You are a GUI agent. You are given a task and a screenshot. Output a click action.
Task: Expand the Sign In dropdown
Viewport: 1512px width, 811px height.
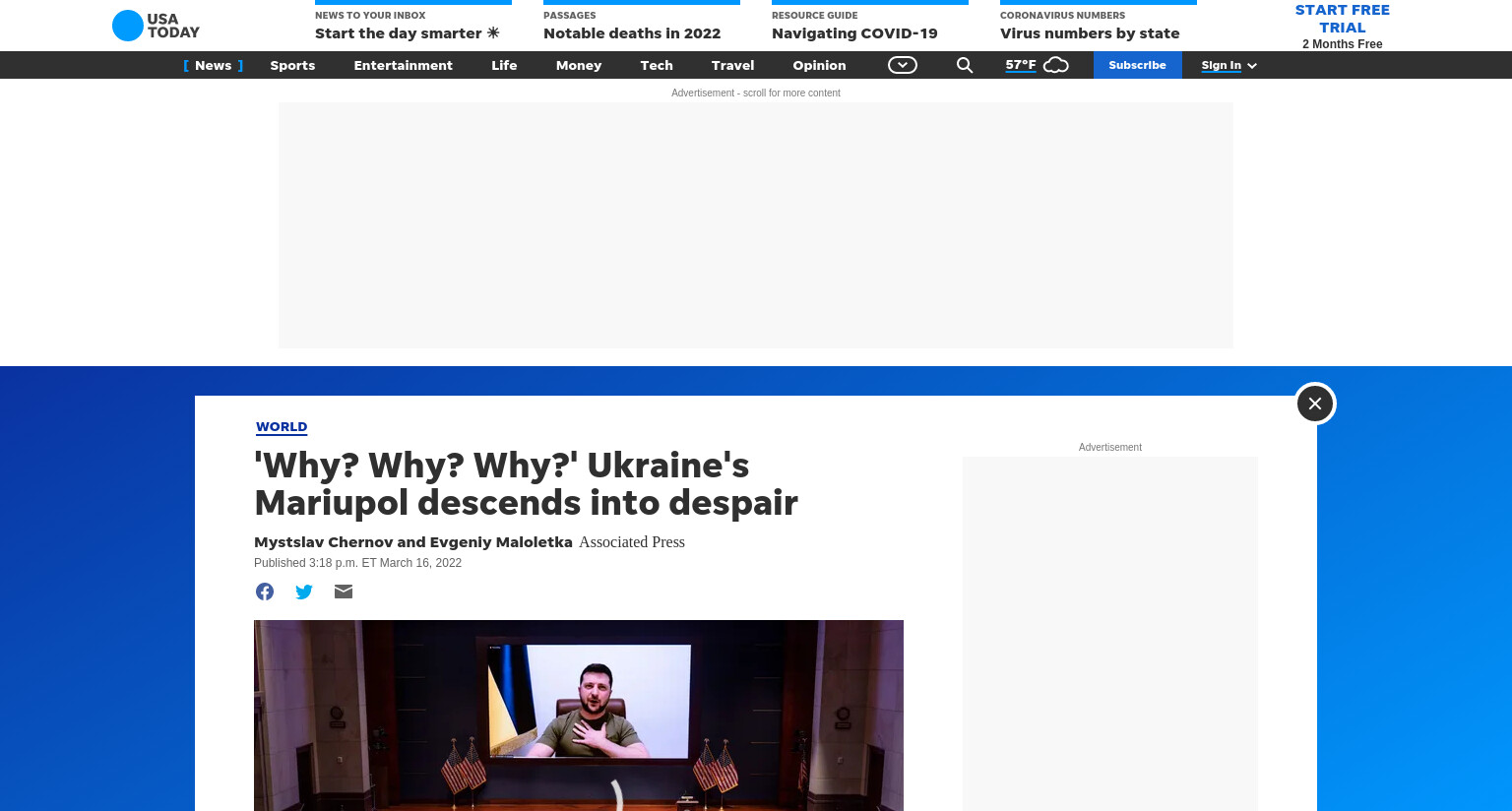coord(1229,65)
